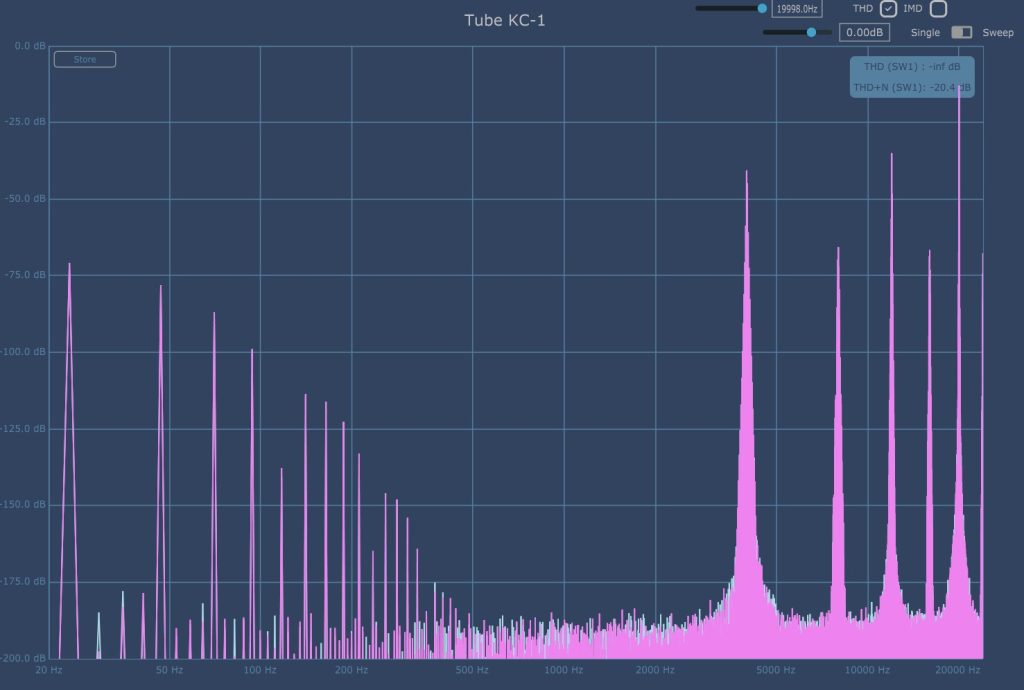This screenshot has height=690, width=1024.
Task: Click the frequency slider handle
Action: point(762,8)
